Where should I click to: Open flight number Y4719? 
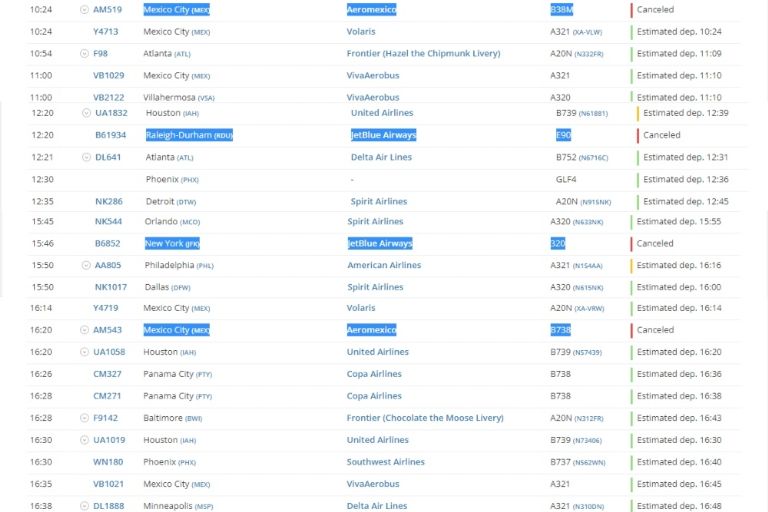pos(105,308)
